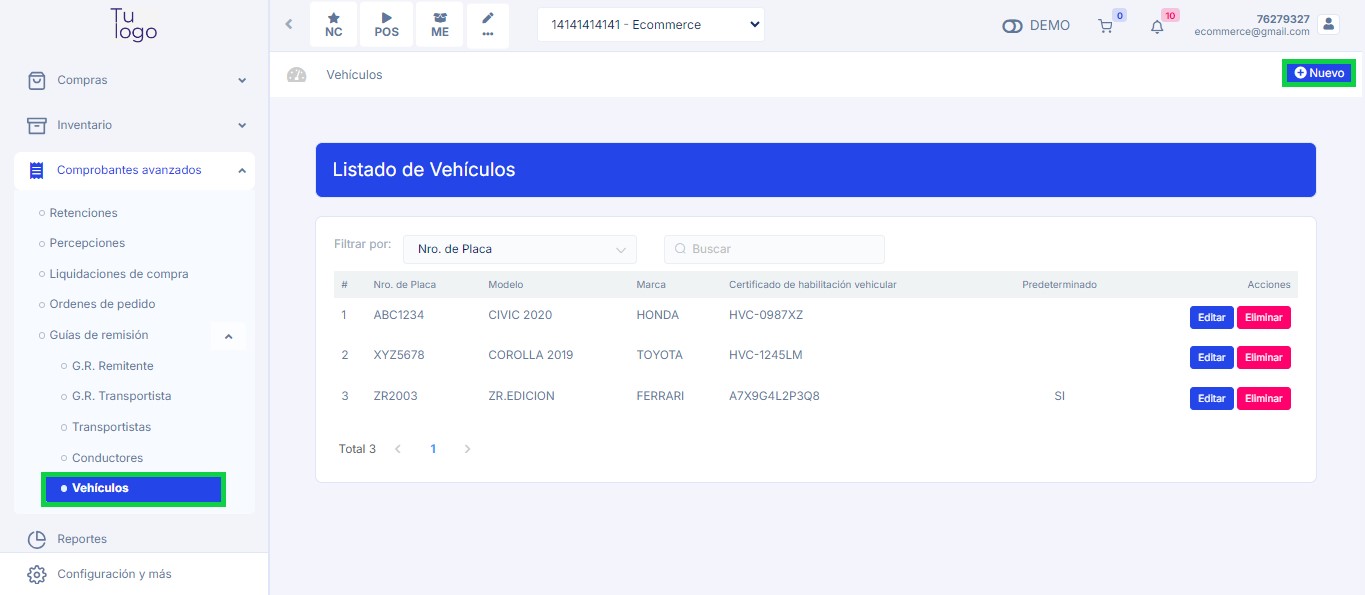Collapse the sidebar with the left arrow
Viewport: 1365px width, 595px height.
(x=289, y=25)
